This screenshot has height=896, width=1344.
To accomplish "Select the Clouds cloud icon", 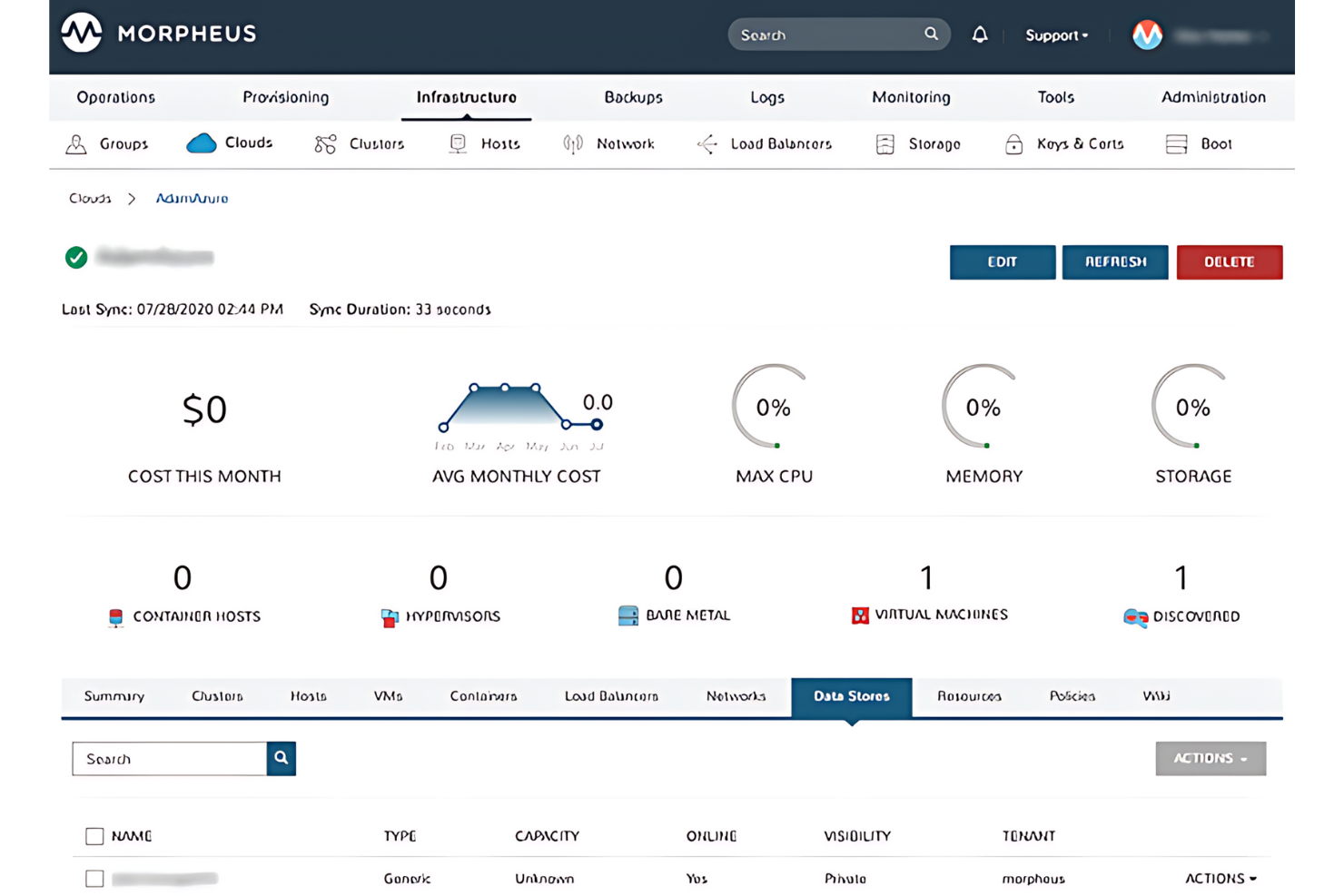I will [x=201, y=143].
